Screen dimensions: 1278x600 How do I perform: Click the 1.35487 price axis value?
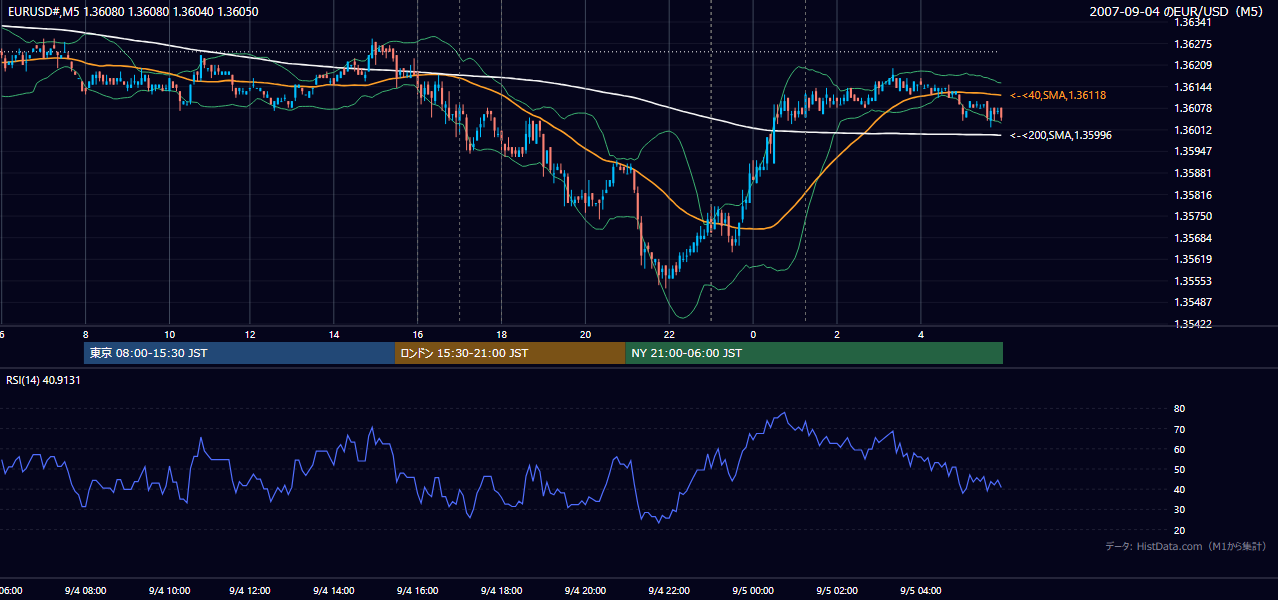coord(1193,302)
